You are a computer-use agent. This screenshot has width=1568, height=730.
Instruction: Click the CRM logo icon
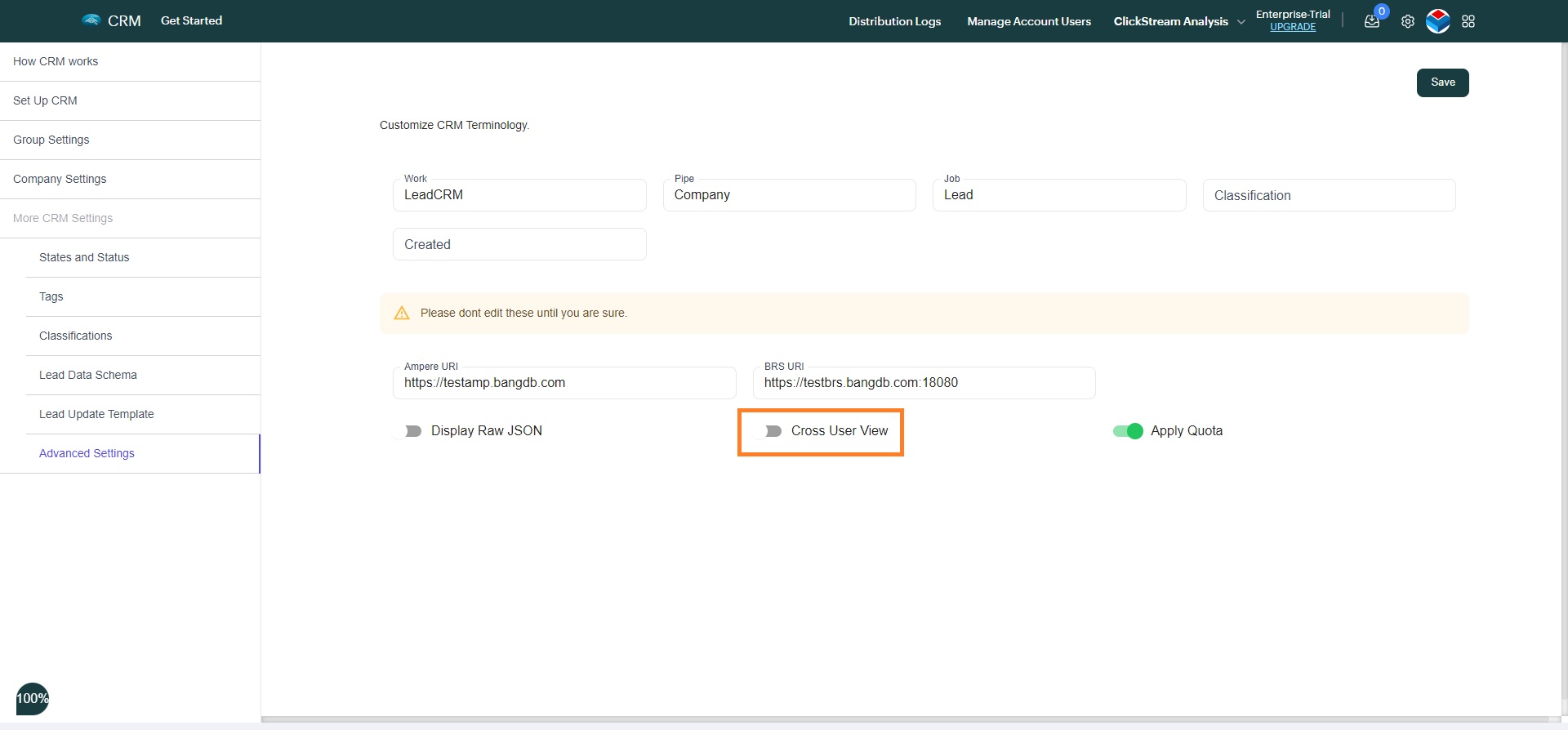(91, 20)
